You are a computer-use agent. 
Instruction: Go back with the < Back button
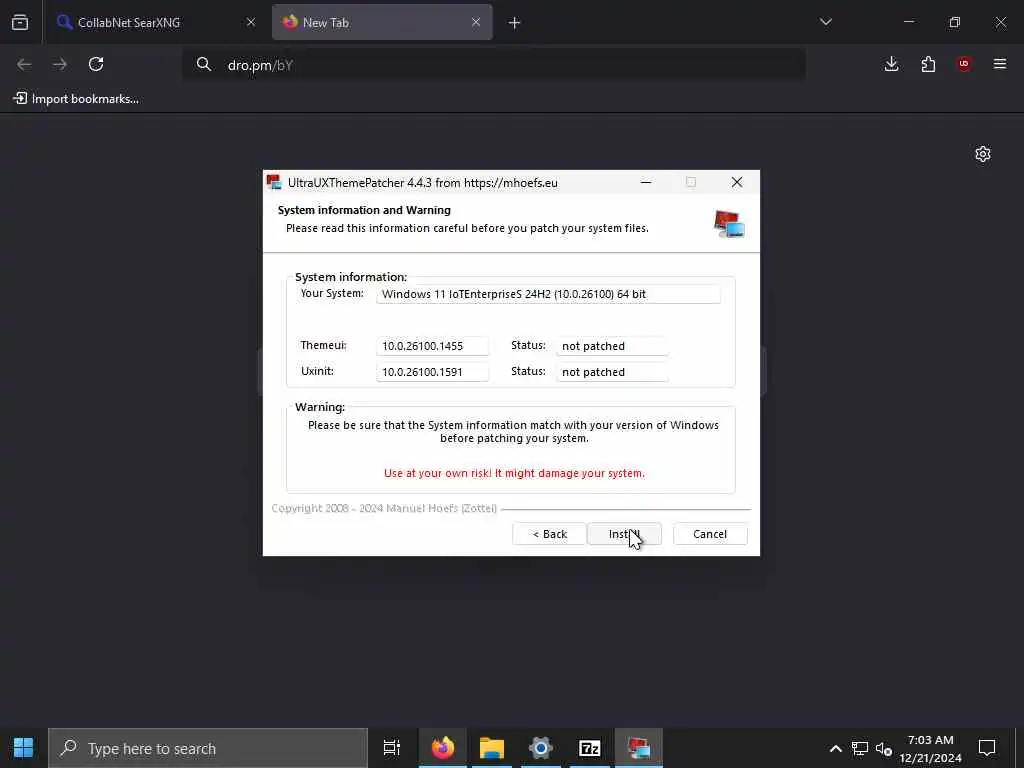click(549, 534)
